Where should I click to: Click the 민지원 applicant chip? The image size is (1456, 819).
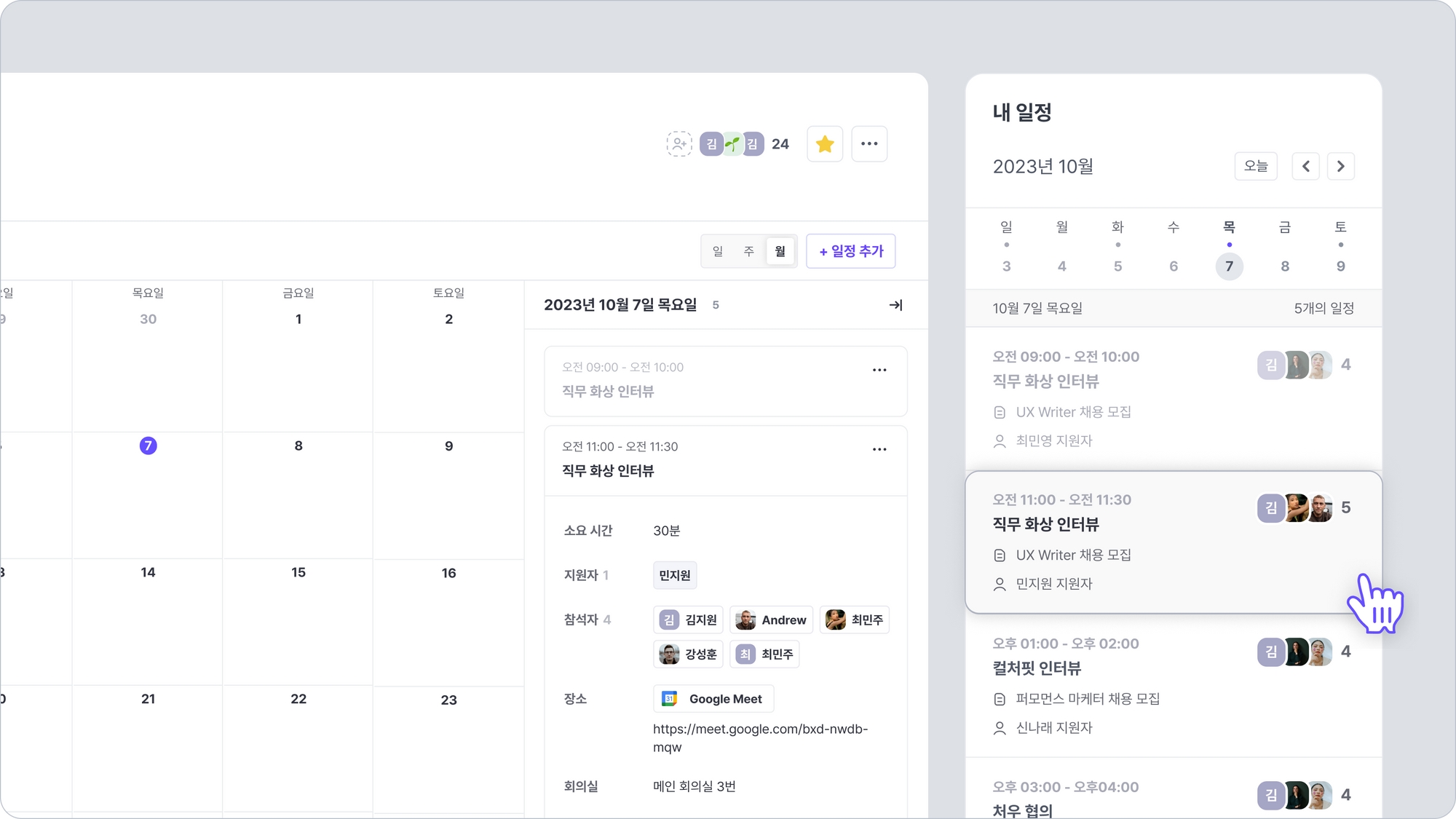point(675,576)
